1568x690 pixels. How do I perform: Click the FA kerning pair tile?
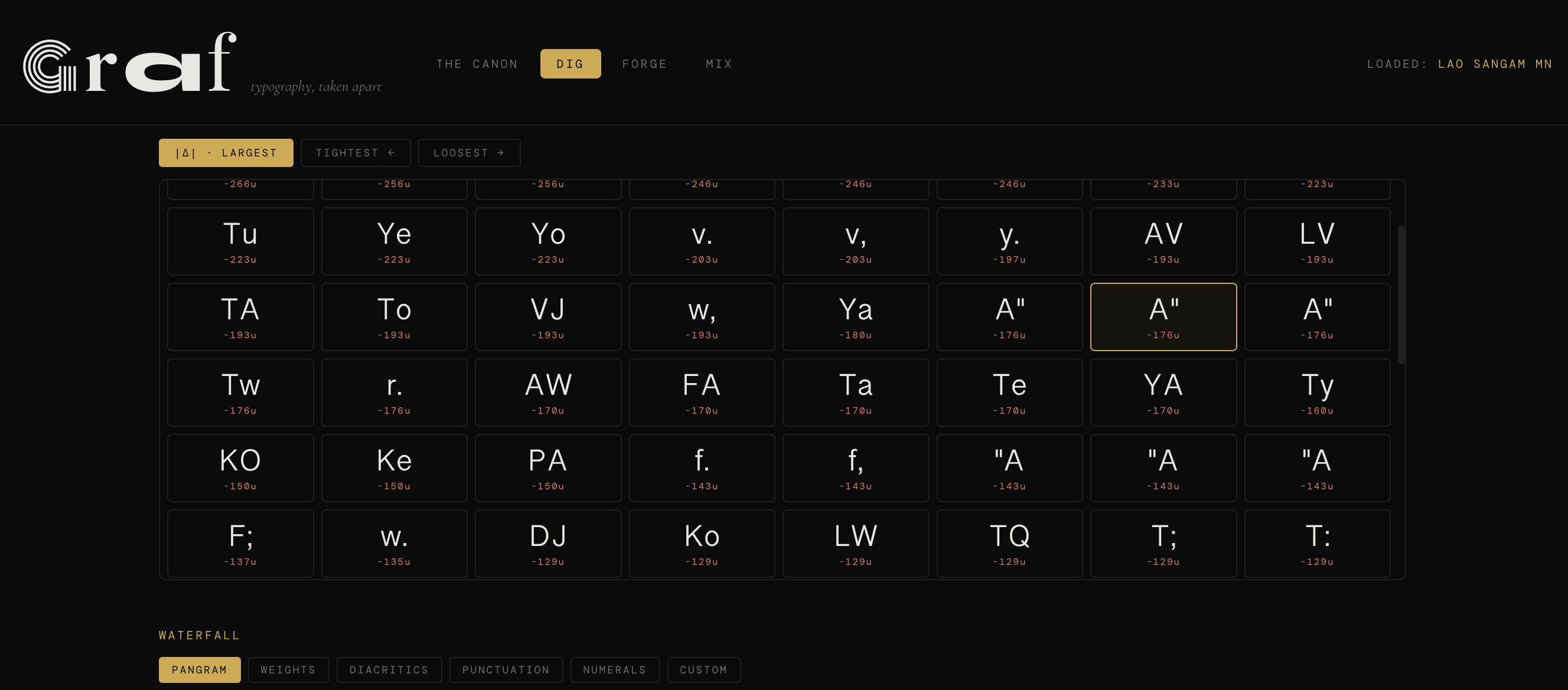coord(701,393)
